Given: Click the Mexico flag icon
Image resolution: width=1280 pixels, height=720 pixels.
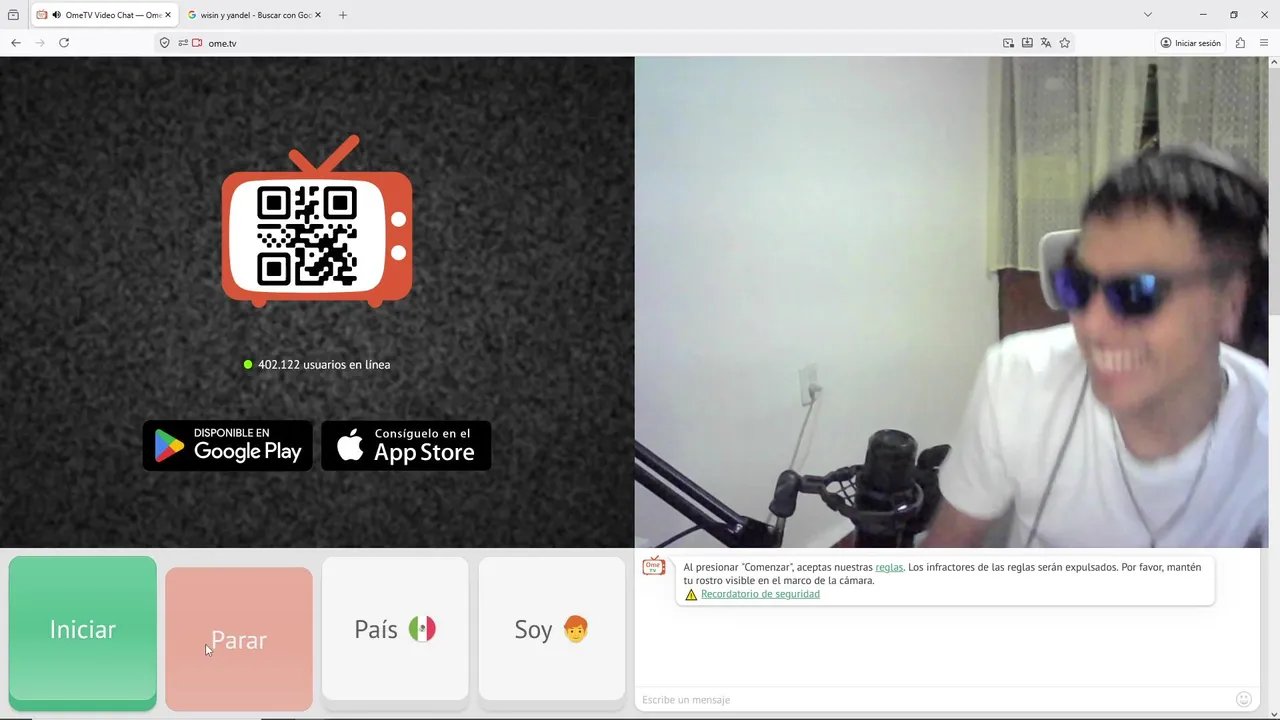Looking at the screenshot, I should [422, 629].
